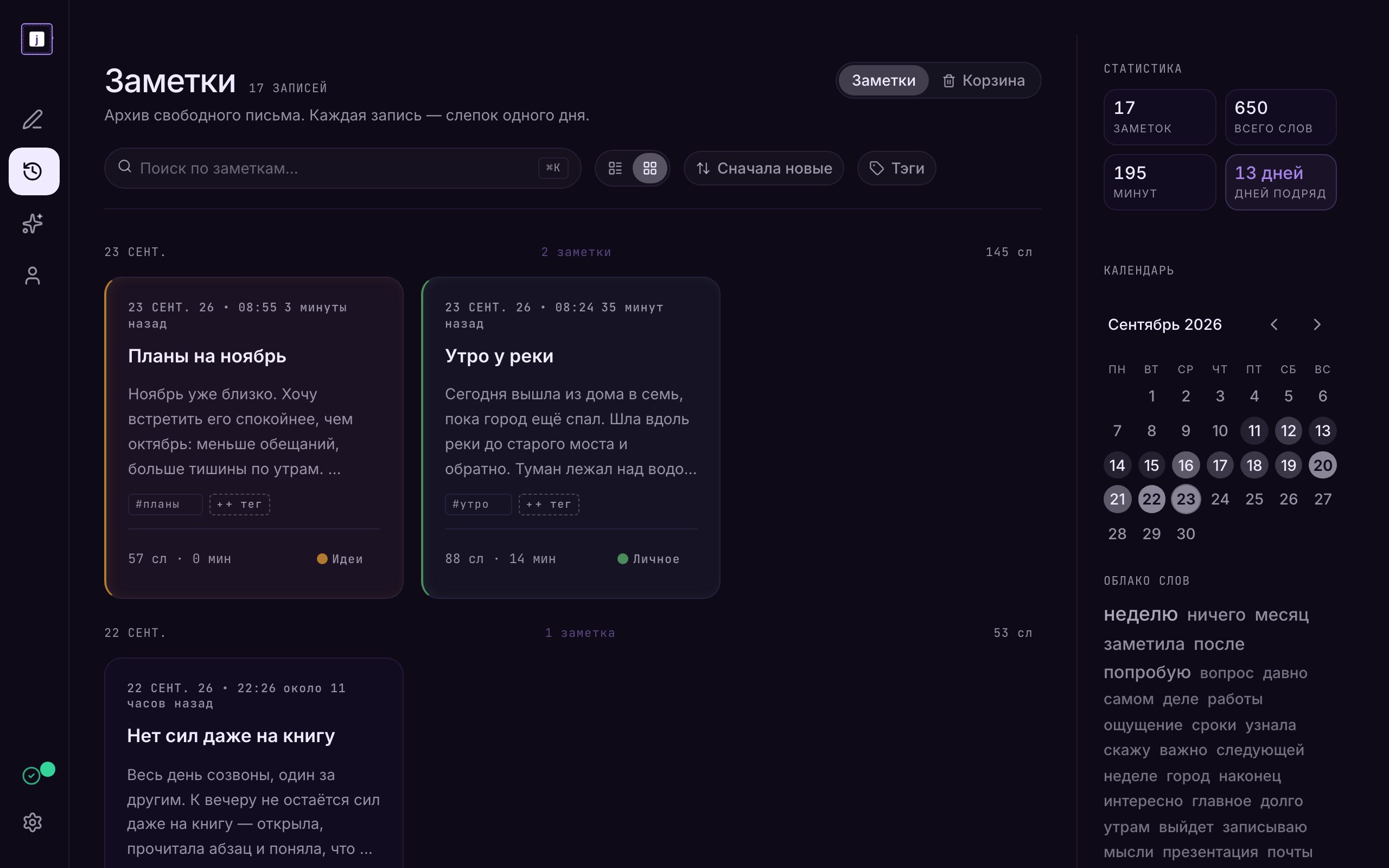Add tag to Утро у реки note

[549, 504]
